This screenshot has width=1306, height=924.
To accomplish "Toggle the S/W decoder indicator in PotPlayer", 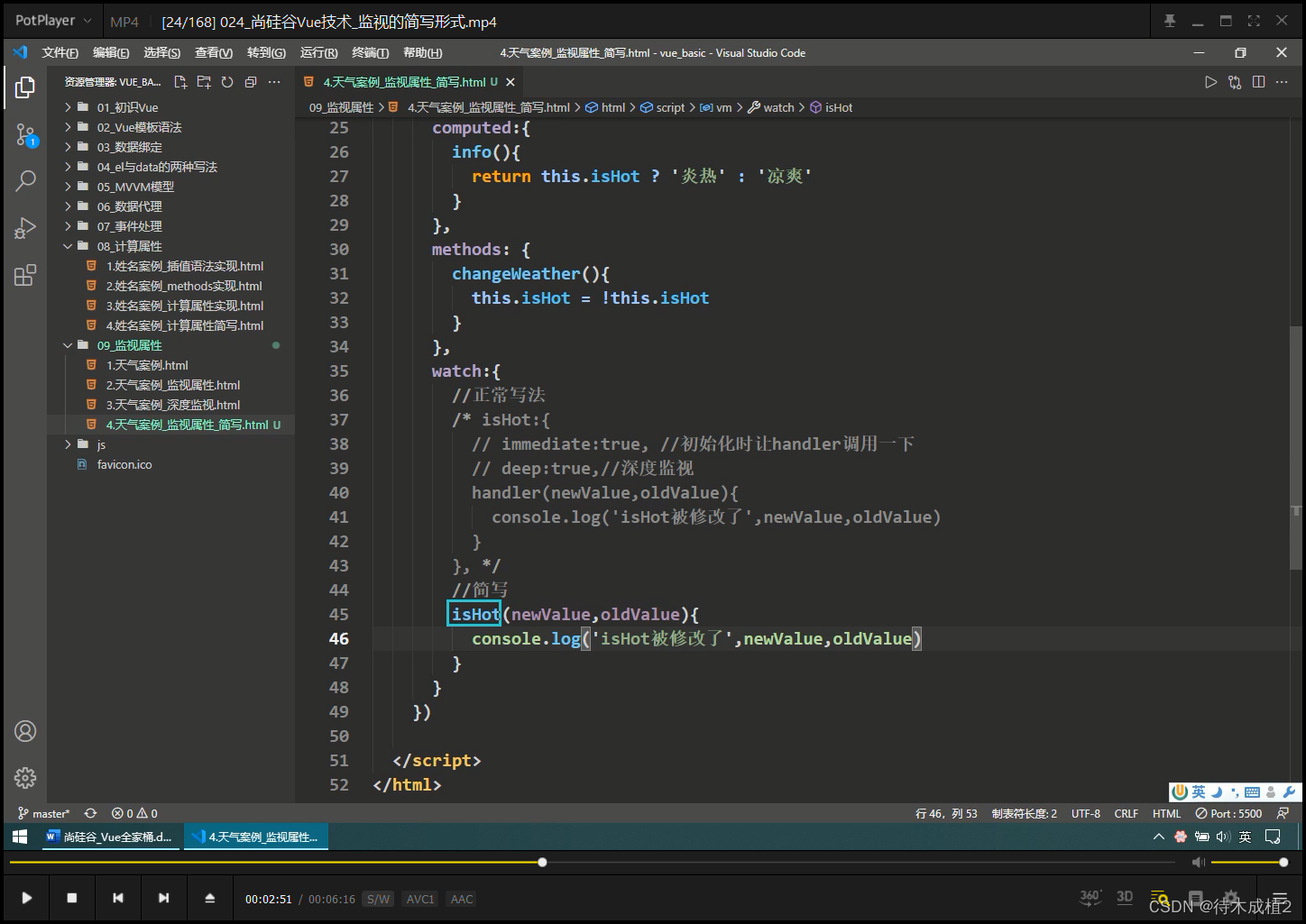I will pyautogui.click(x=379, y=899).
